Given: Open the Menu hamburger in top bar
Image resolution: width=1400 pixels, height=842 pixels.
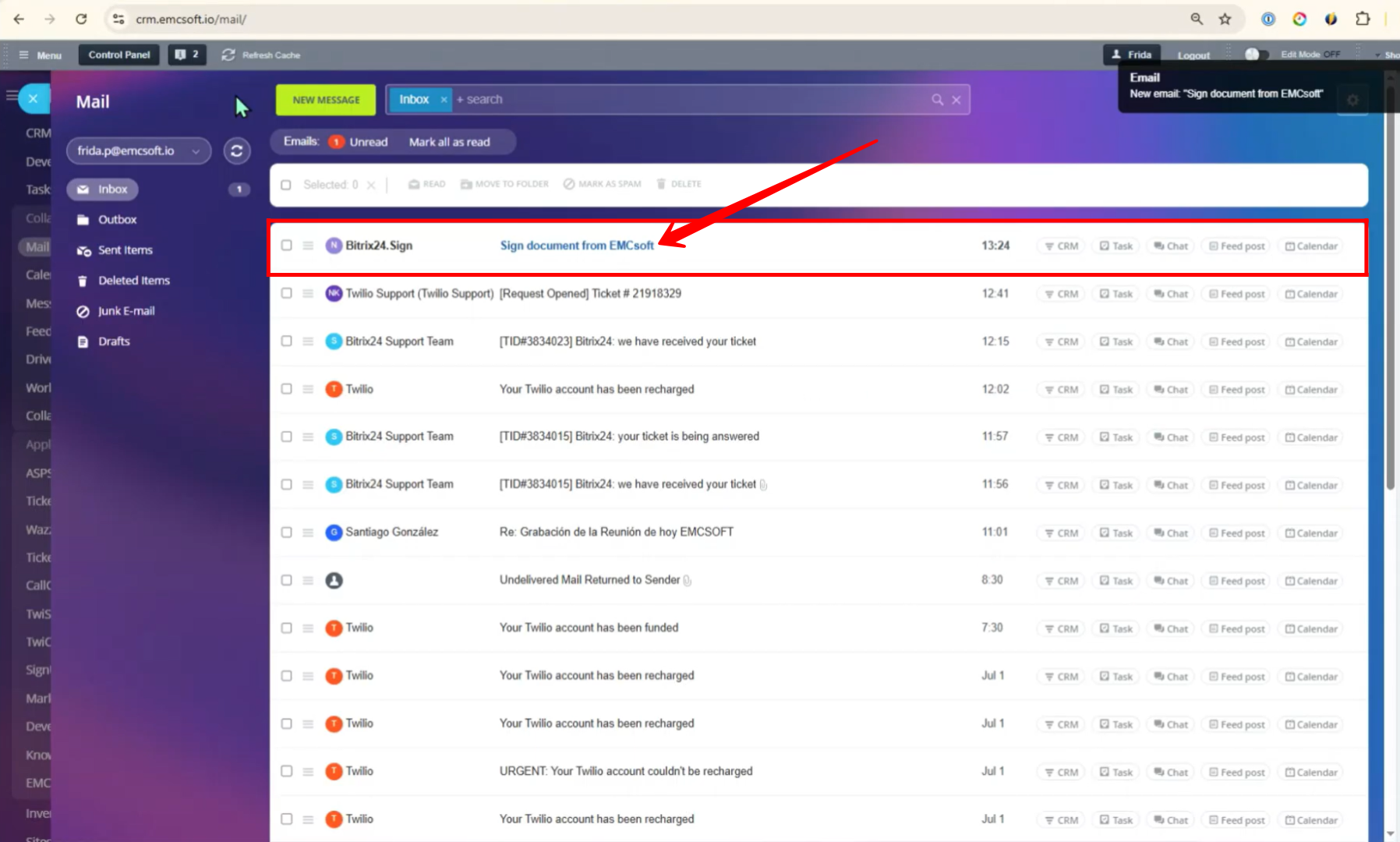Looking at the screenshot, I should [x=41, y=55].
